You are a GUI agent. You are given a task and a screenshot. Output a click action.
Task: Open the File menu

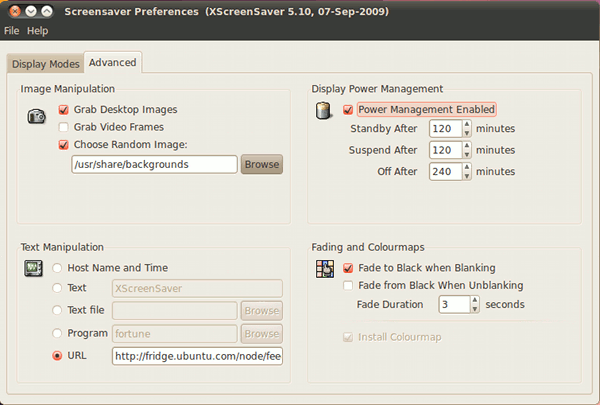11,31
